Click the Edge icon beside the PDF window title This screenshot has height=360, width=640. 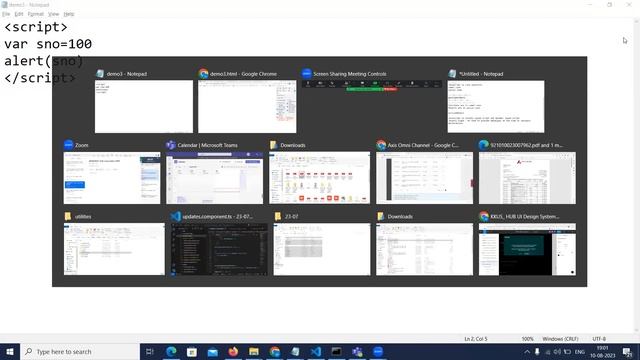484,145
